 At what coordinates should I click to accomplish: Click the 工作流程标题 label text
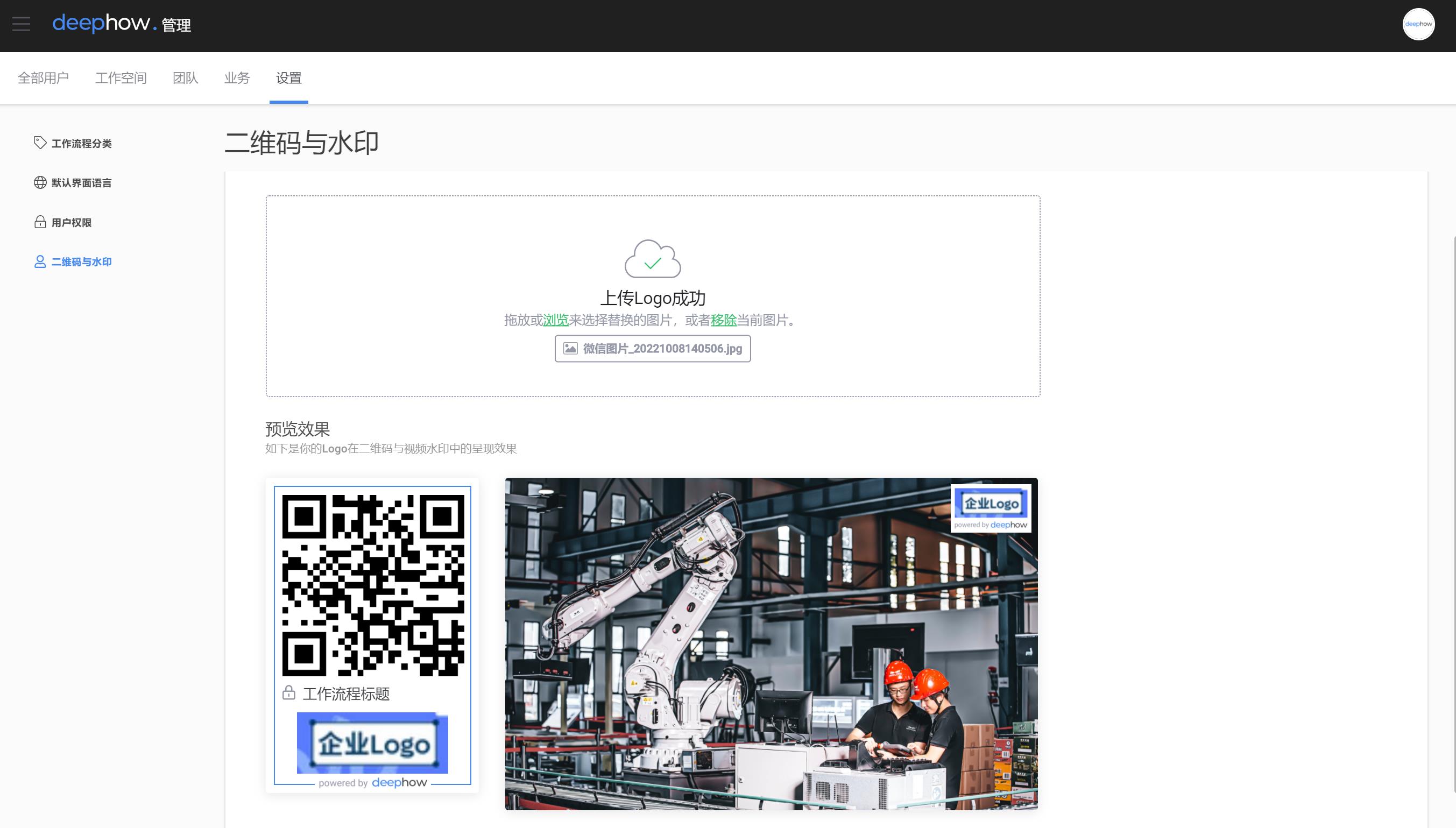click(x=346, y=694)
